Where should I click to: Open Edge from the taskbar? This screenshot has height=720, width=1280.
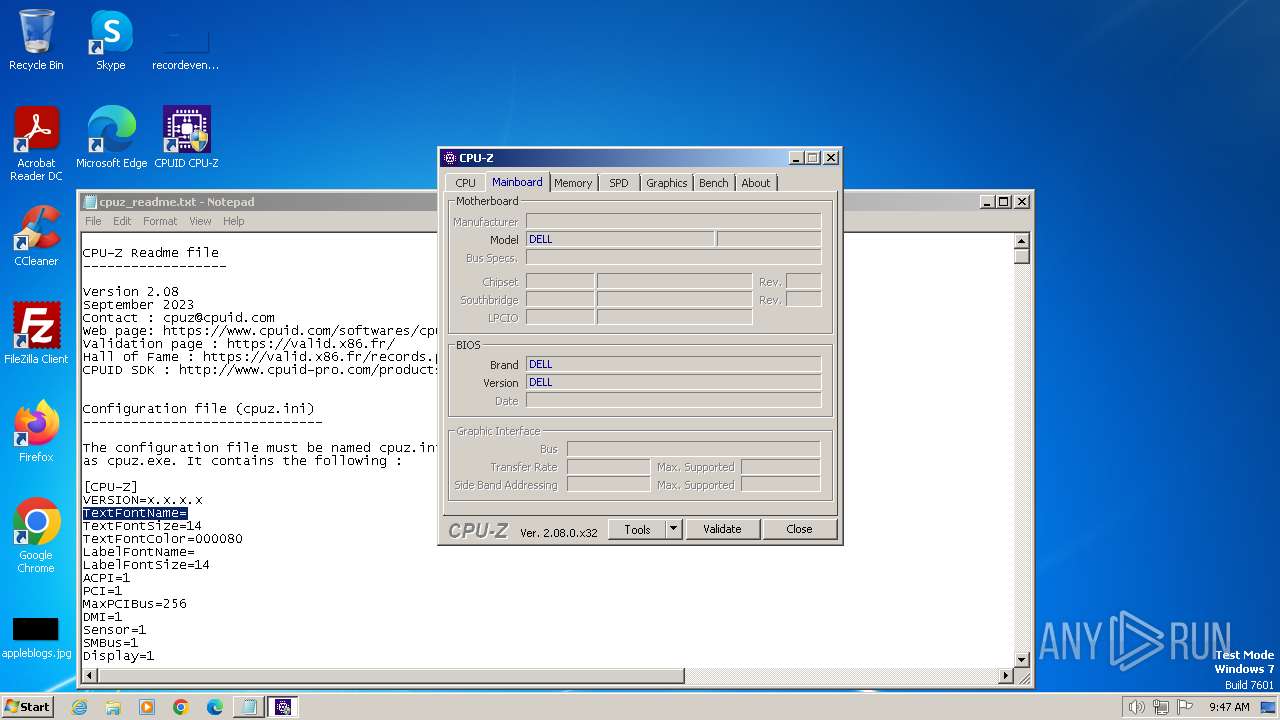pyautogui.click(x=215, y=707)
